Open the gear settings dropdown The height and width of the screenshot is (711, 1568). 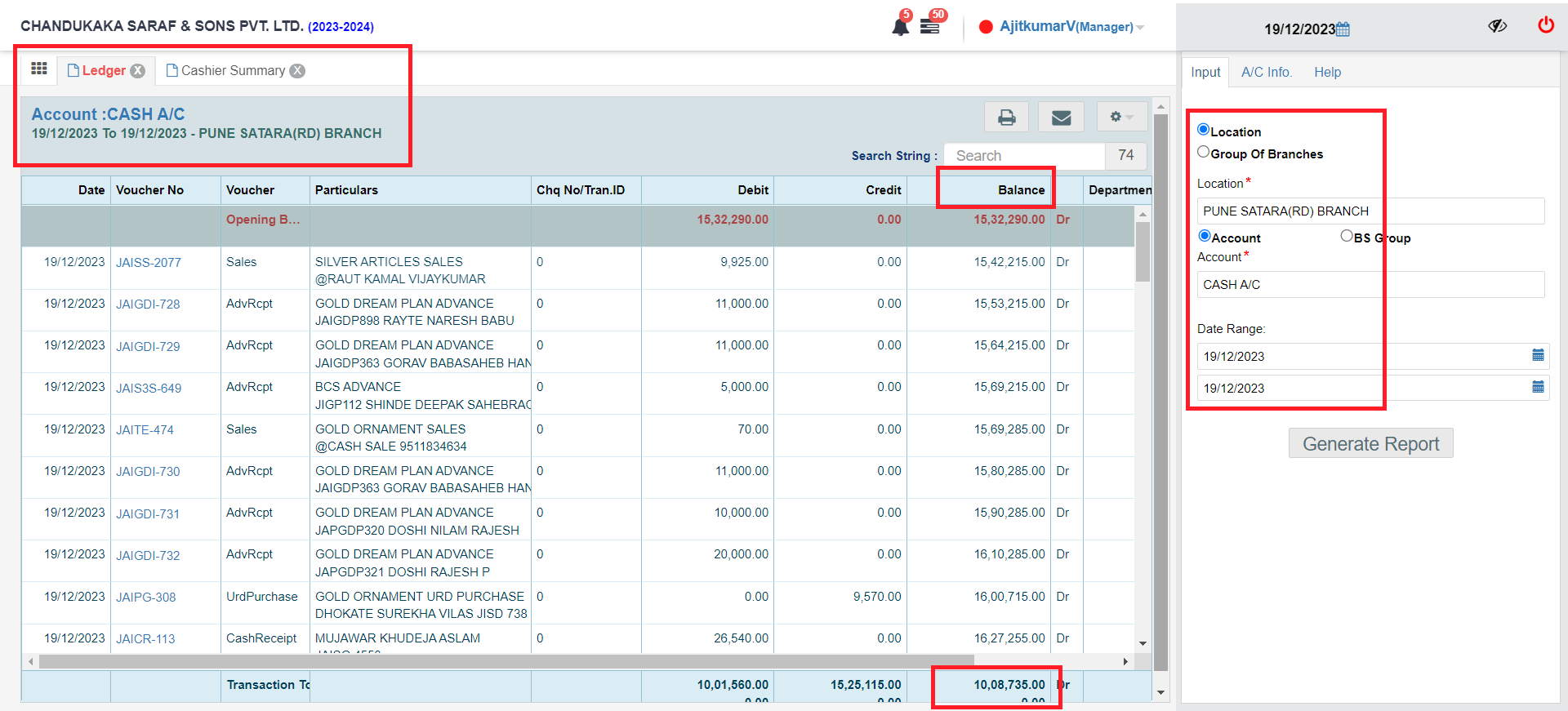point(1121,118)
